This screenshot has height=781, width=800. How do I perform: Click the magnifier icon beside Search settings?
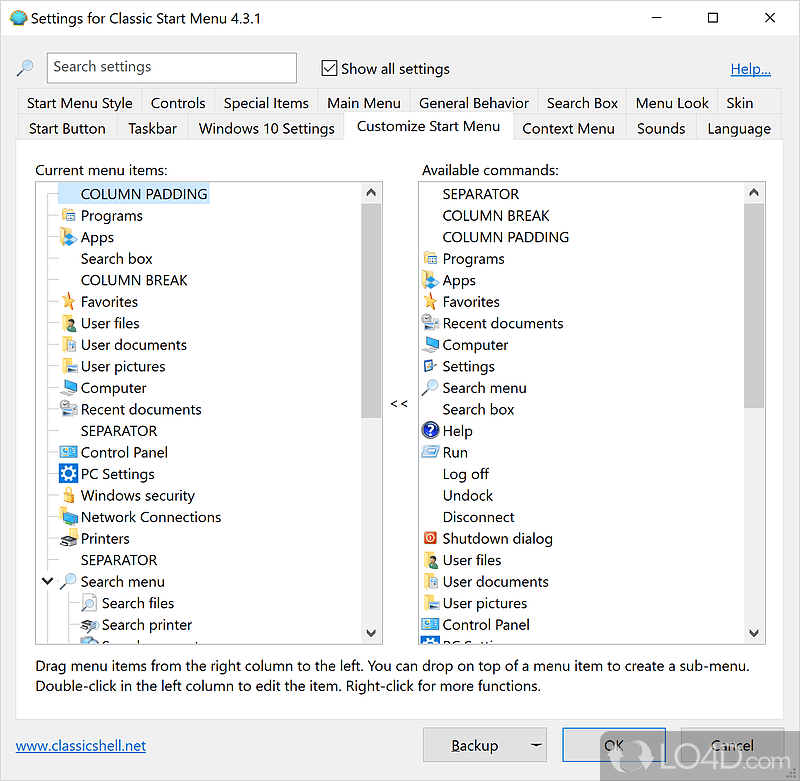(25, 68)
